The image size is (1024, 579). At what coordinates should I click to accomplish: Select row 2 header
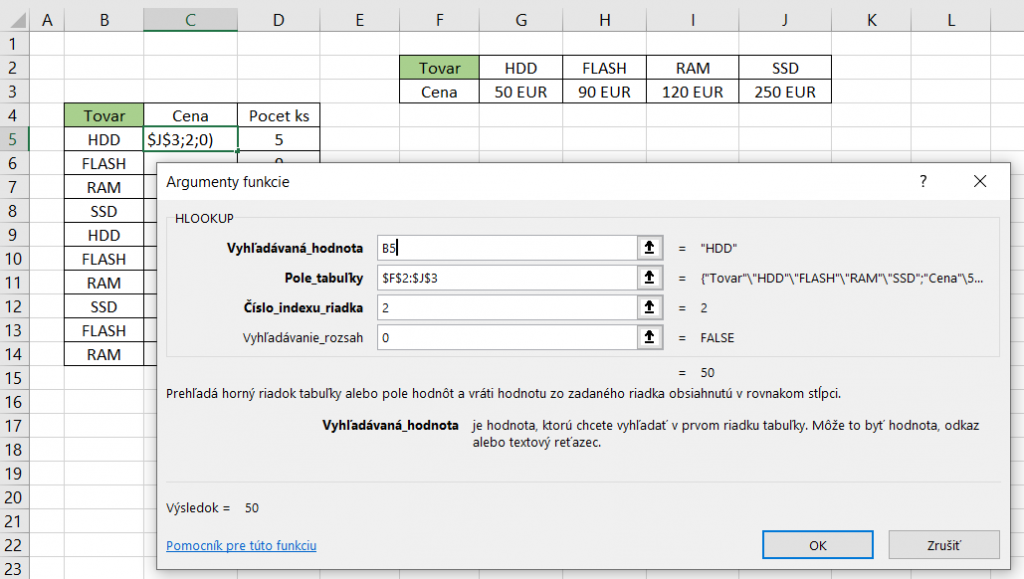tap(14, 68)
